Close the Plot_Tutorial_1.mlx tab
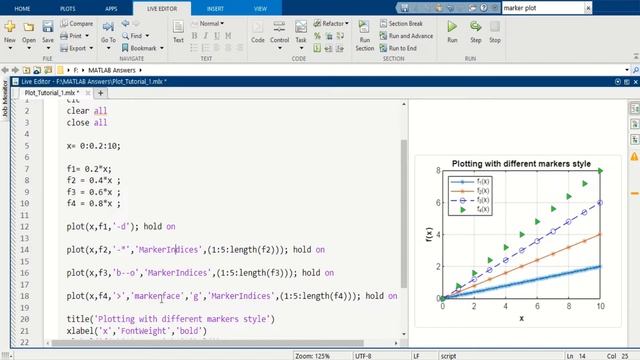 pos(87,93)
